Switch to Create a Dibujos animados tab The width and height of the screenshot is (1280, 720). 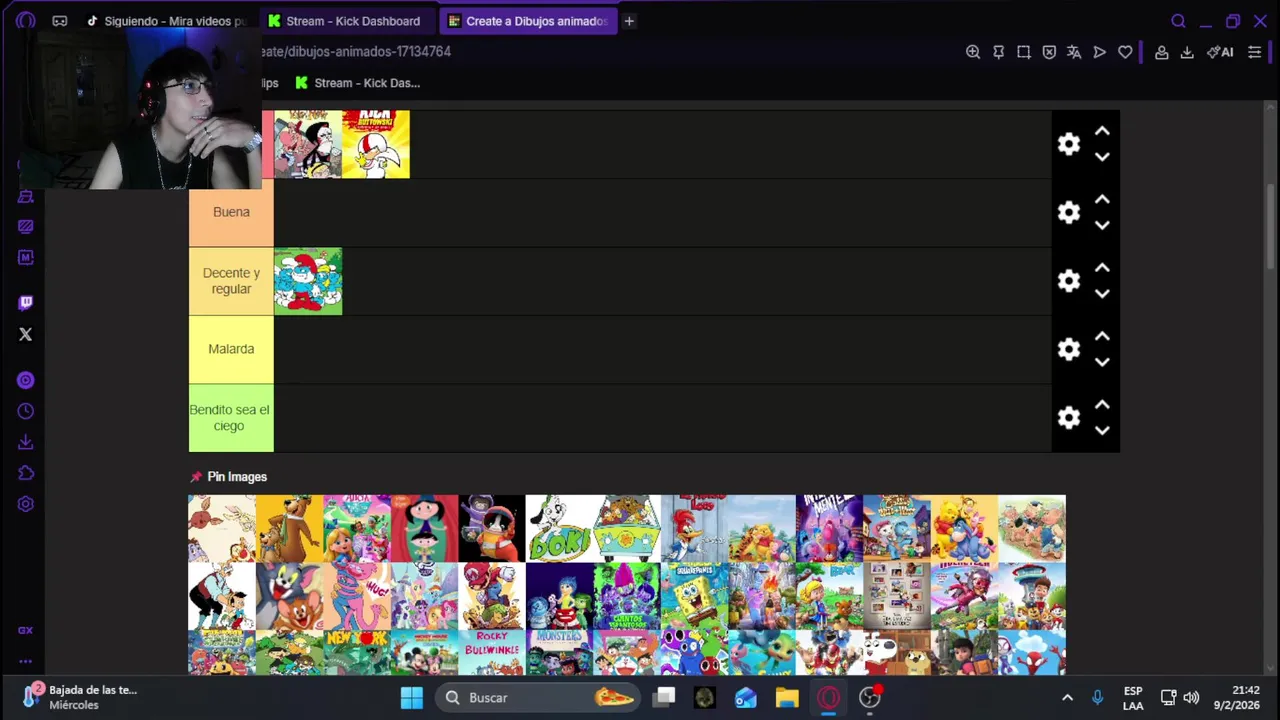click(527, 21)
